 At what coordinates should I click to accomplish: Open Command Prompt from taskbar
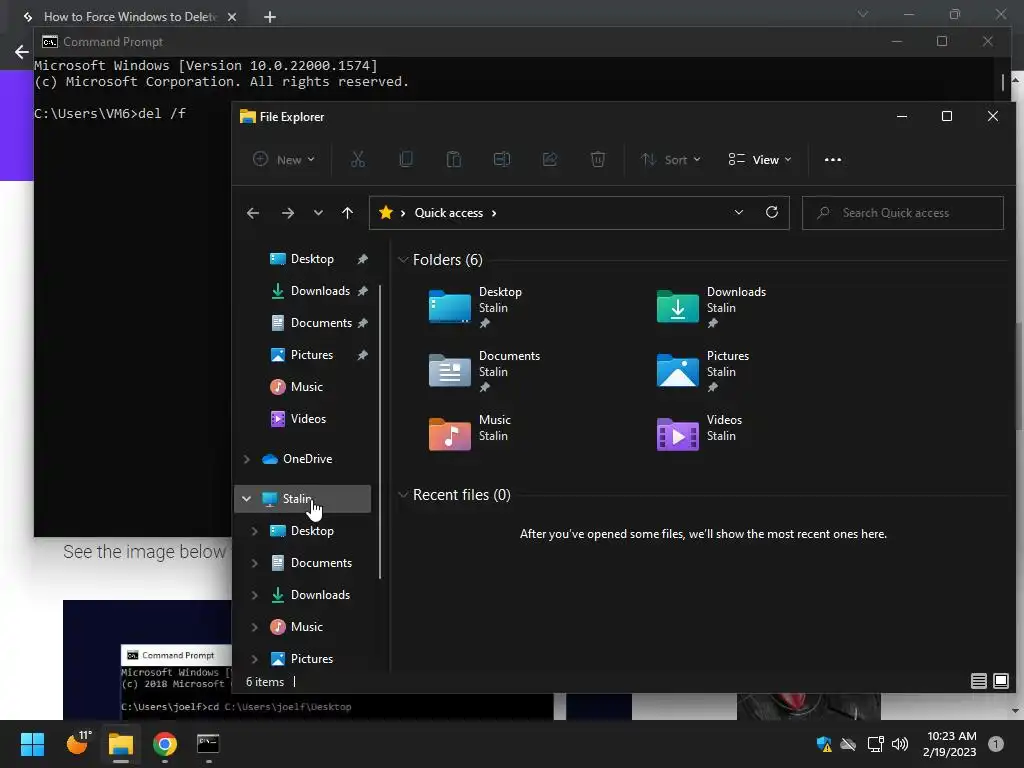coord(208,744)
